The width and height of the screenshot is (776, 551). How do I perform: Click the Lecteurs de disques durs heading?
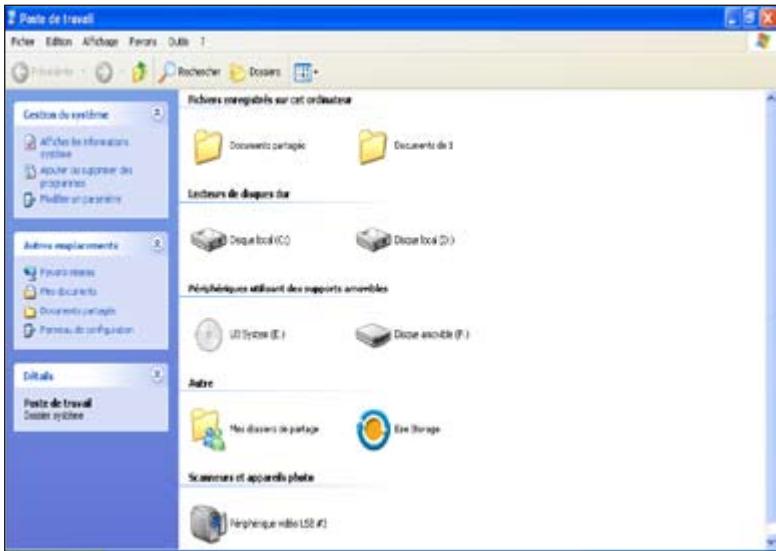(x=239, y=194)
